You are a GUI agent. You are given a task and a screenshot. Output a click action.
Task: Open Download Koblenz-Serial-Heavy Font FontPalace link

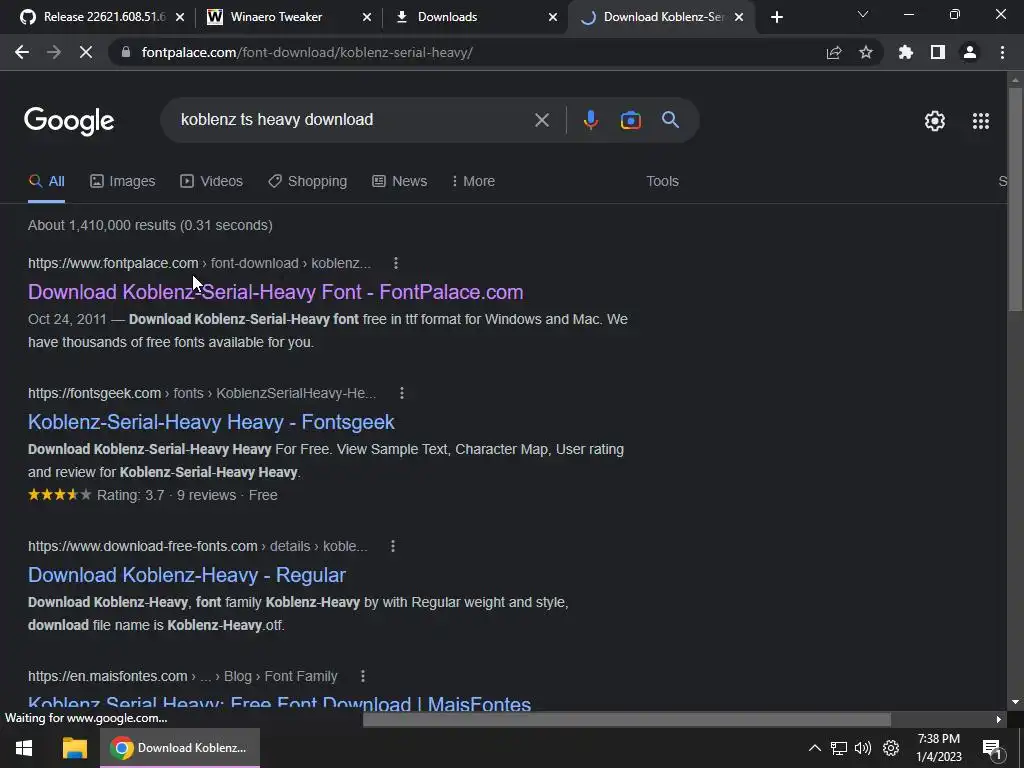click(276, 292)
